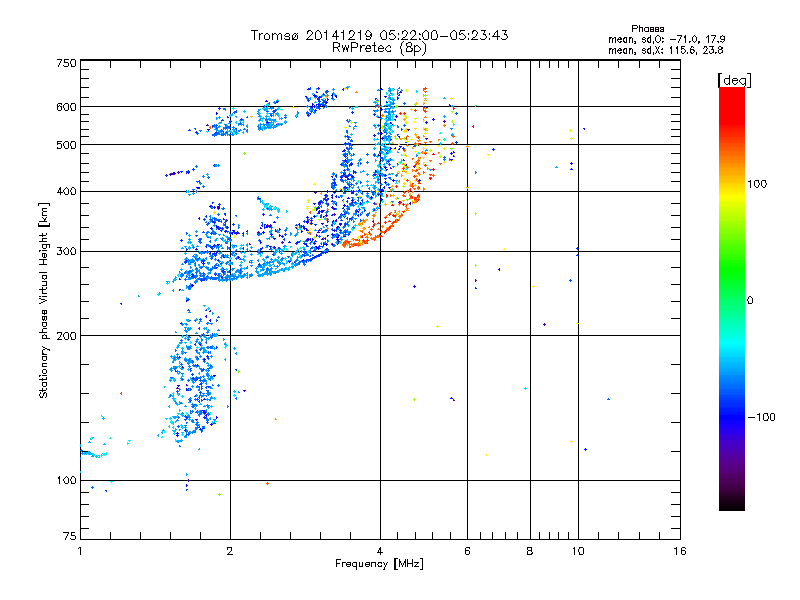The height and width of the screenshot is (600, 800).
Task: Click the y-axis tick label '750'
Action: coord(66,63)
